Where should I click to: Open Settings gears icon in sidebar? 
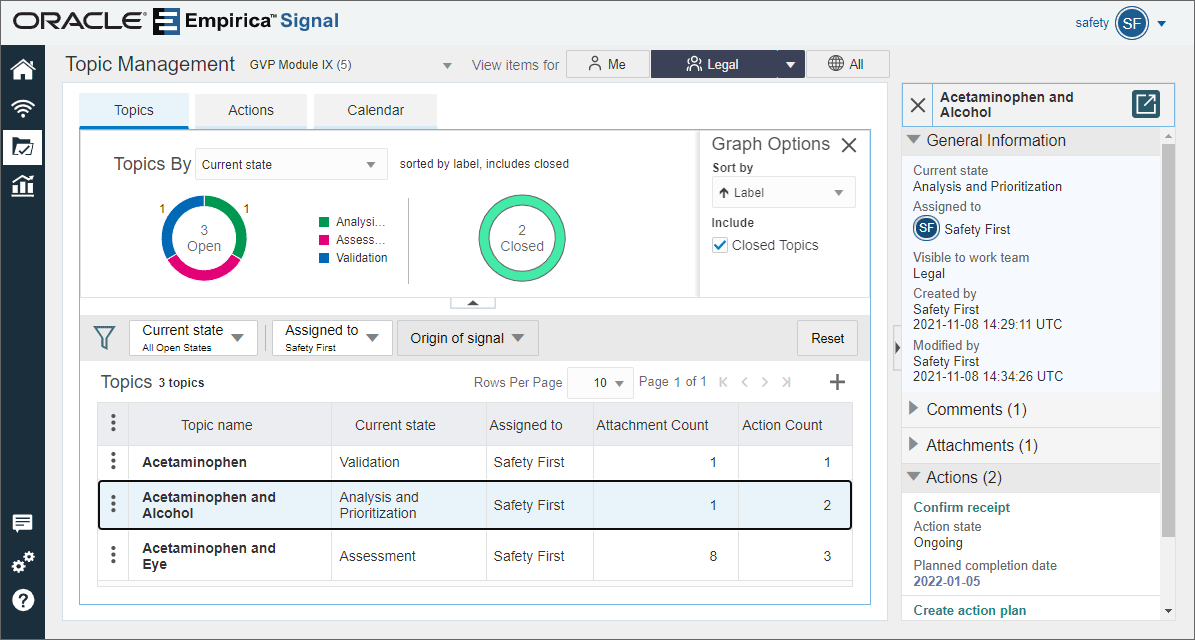coord(23,562)
